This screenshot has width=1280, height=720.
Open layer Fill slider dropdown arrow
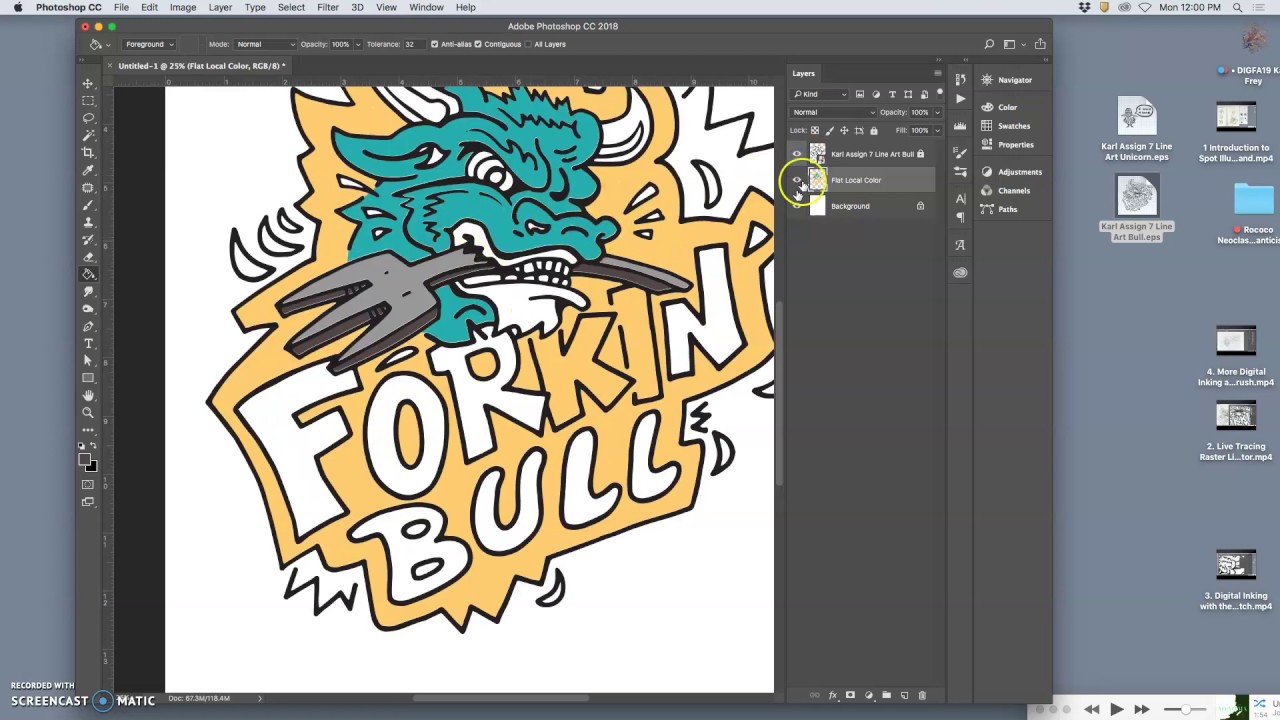click(937, 130)
